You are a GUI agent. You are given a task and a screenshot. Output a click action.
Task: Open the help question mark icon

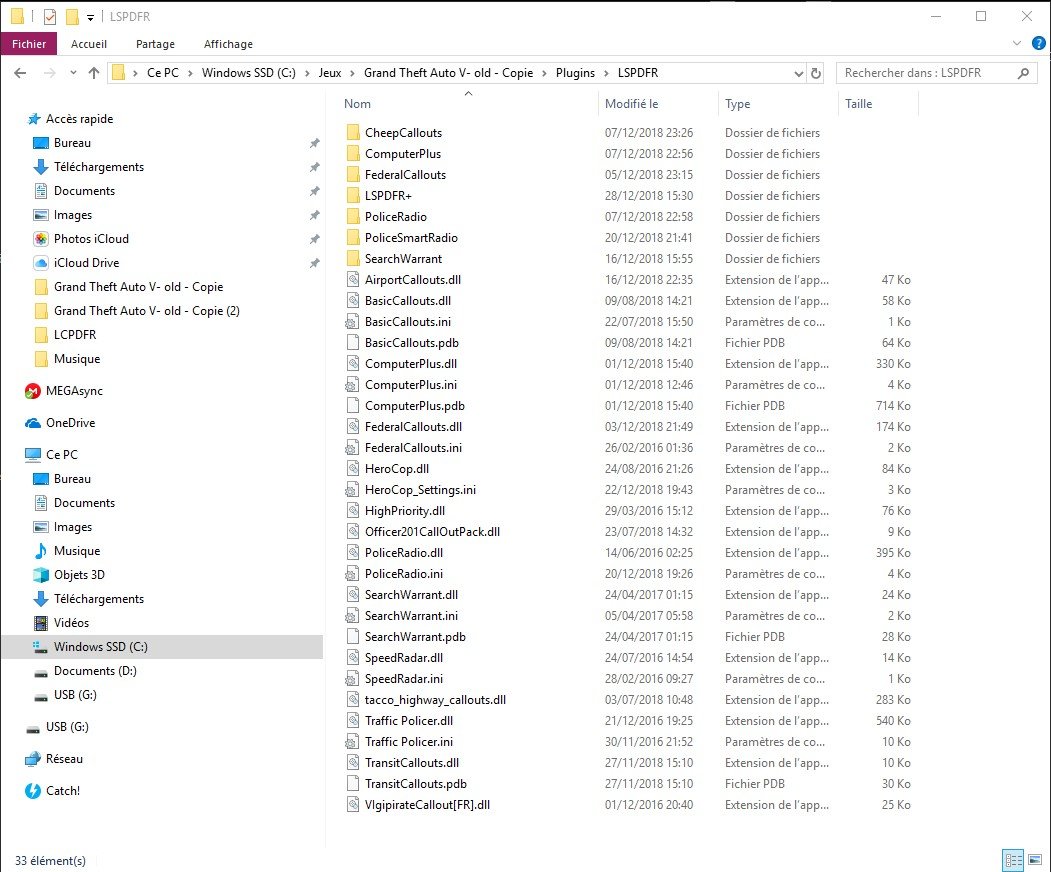[1038, 44]
